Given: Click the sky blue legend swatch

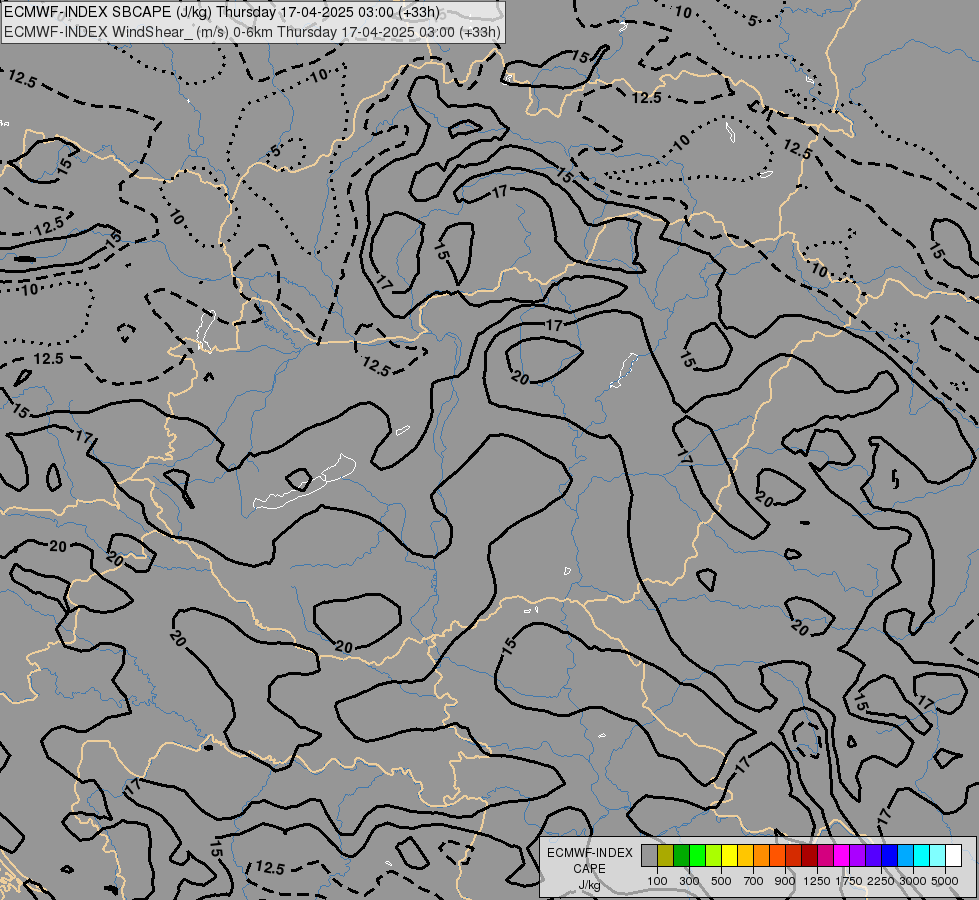Looking at the screenshot, I should [906, 856].
